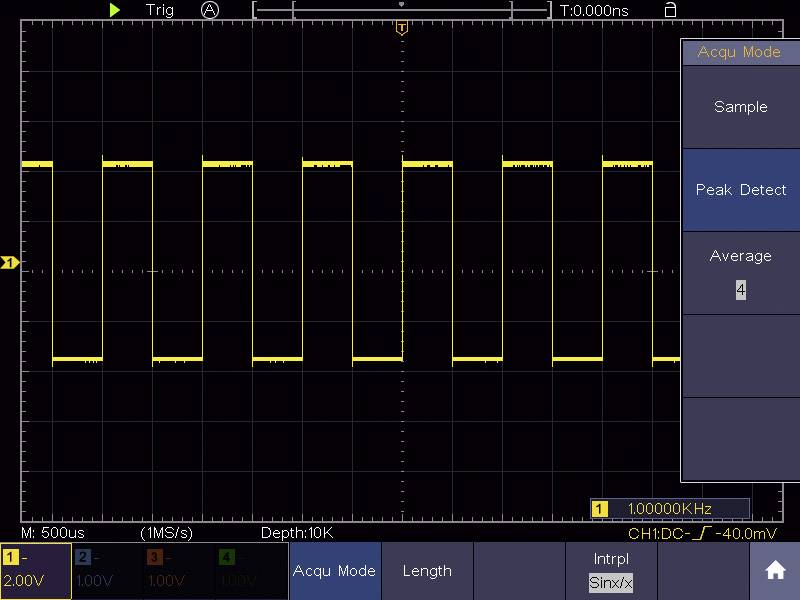This screenshot has width=800, height=600.
Task: Toggle Peak Detect acquisition mode
Action: pyautogui.click(x=740, y=190)
